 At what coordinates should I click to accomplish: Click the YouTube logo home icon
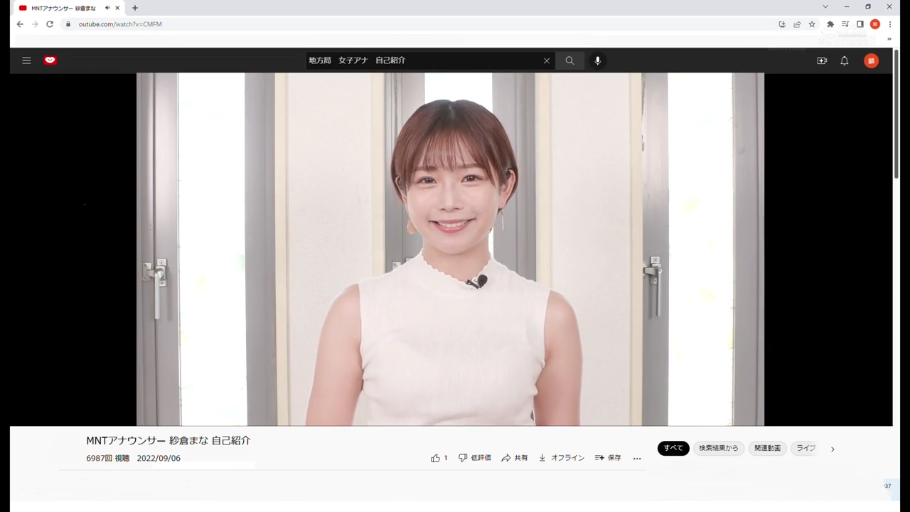coord(50,61)
